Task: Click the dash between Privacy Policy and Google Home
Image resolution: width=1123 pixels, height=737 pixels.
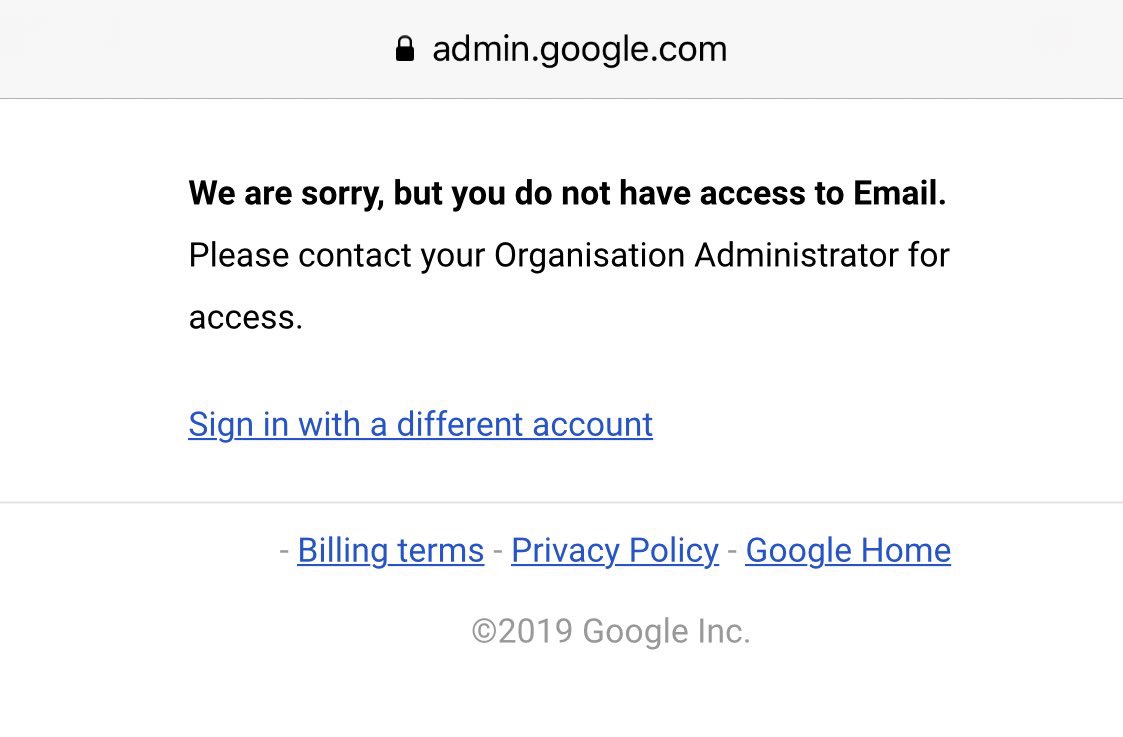Action: pos(732,551)
